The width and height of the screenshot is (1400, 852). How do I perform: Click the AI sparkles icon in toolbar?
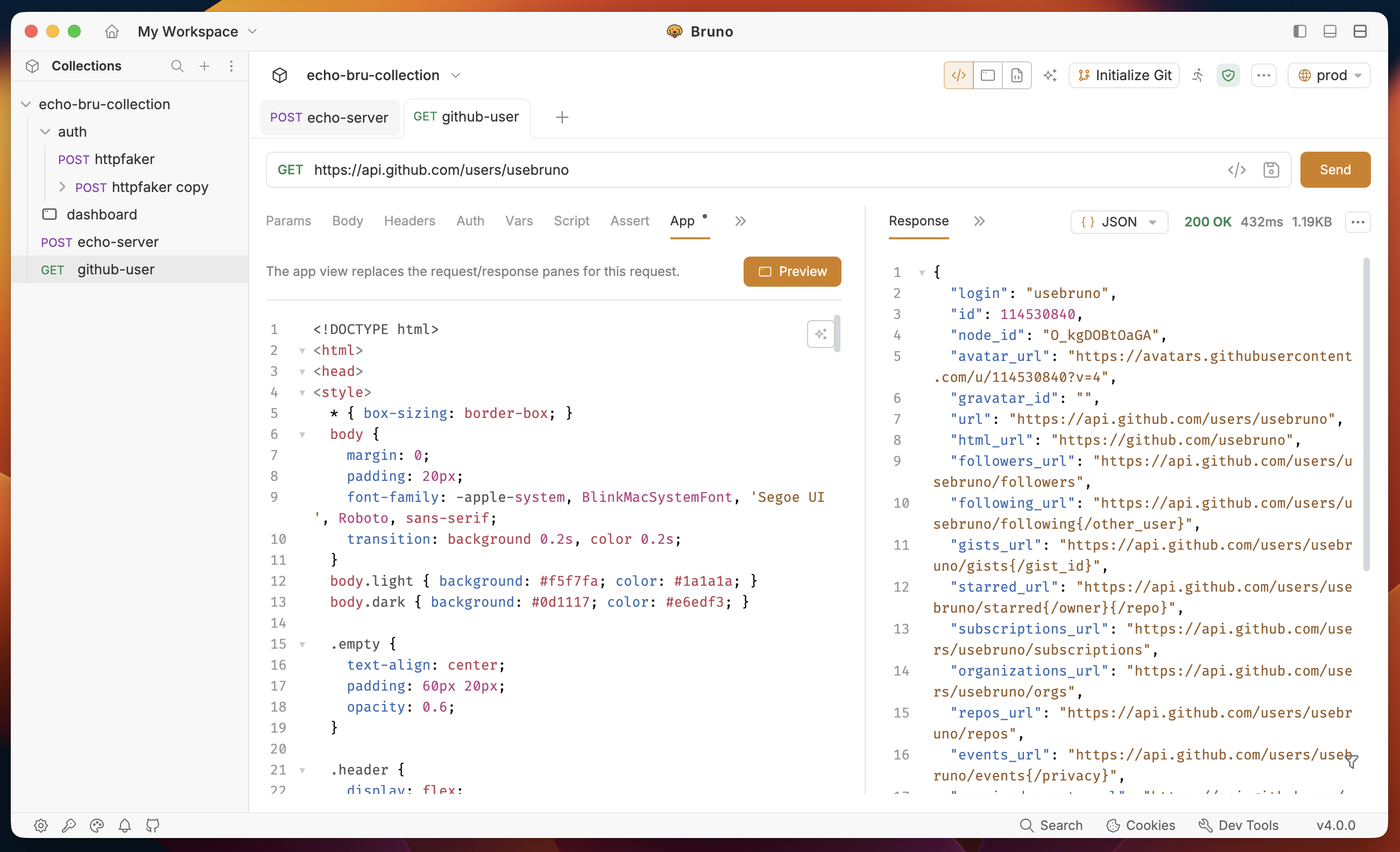(1050, 75)
